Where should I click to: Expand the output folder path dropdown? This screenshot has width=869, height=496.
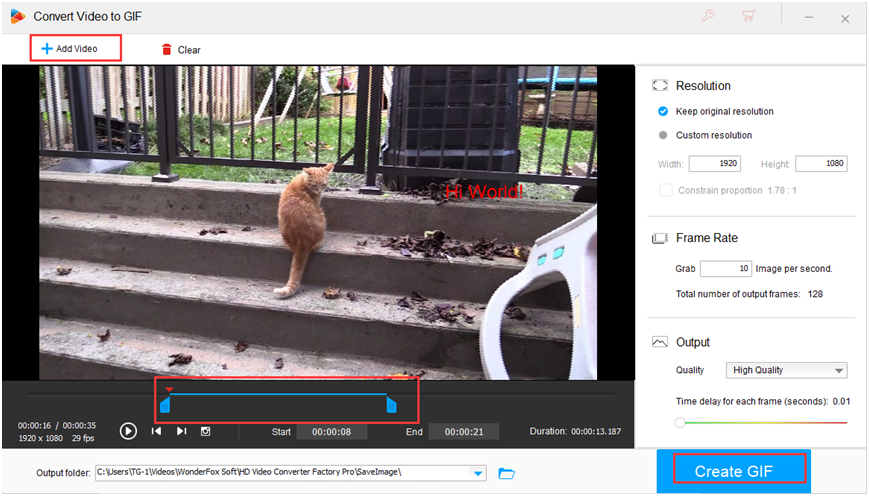point(478,473)
